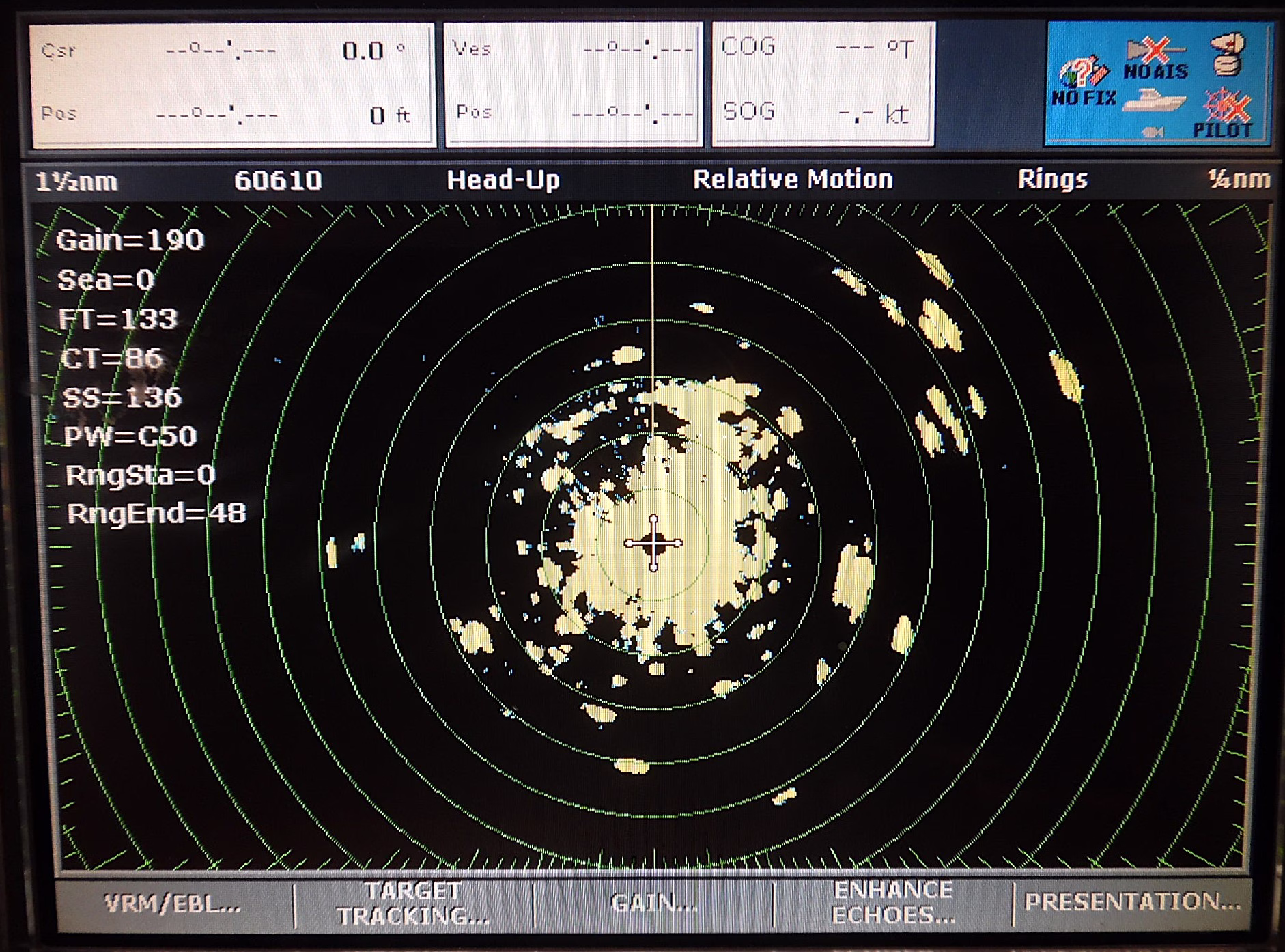Select the RngEnd=48 readout
This screenshot has width=1285, height=952.
click(156, 513)
